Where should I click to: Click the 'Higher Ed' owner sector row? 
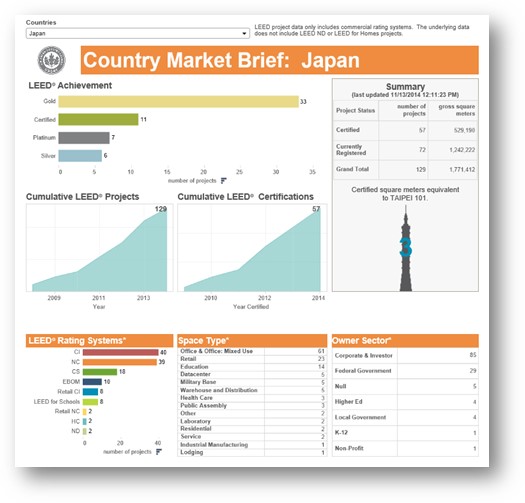(405, 402)
